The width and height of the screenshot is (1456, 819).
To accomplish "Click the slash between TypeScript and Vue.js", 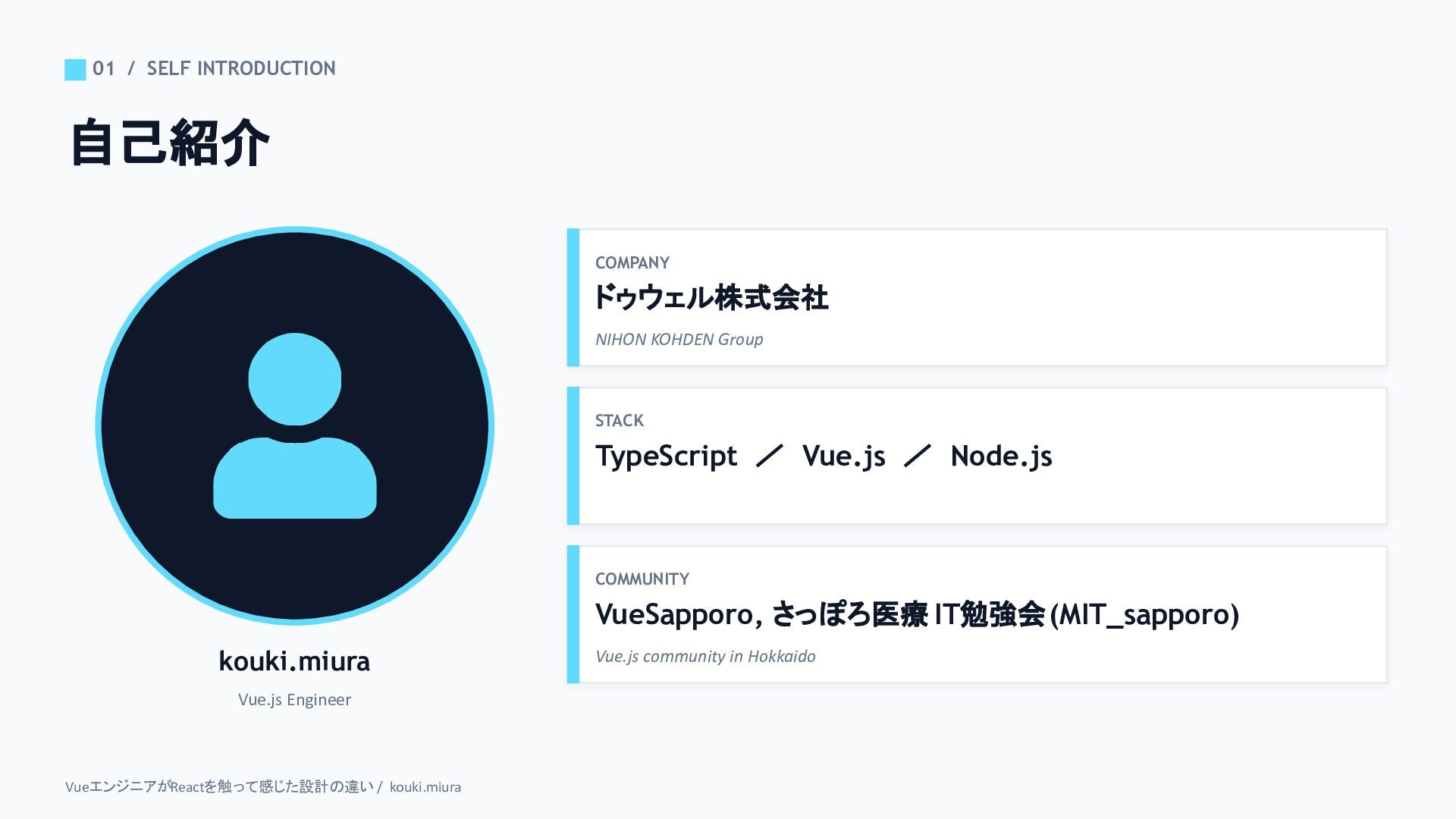I will point(769,456).
